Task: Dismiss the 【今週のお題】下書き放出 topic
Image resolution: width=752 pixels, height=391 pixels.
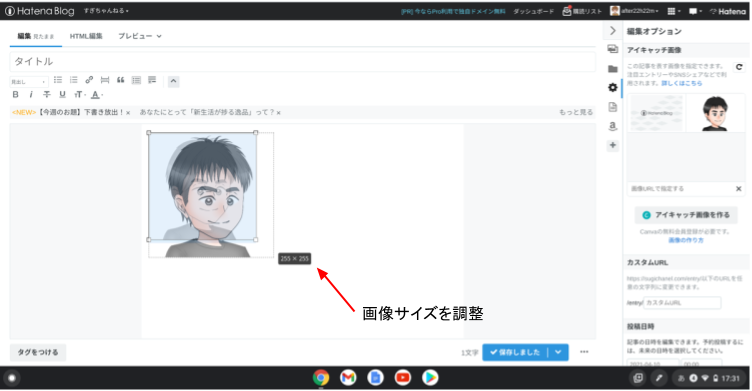Action: pos(128,113)
